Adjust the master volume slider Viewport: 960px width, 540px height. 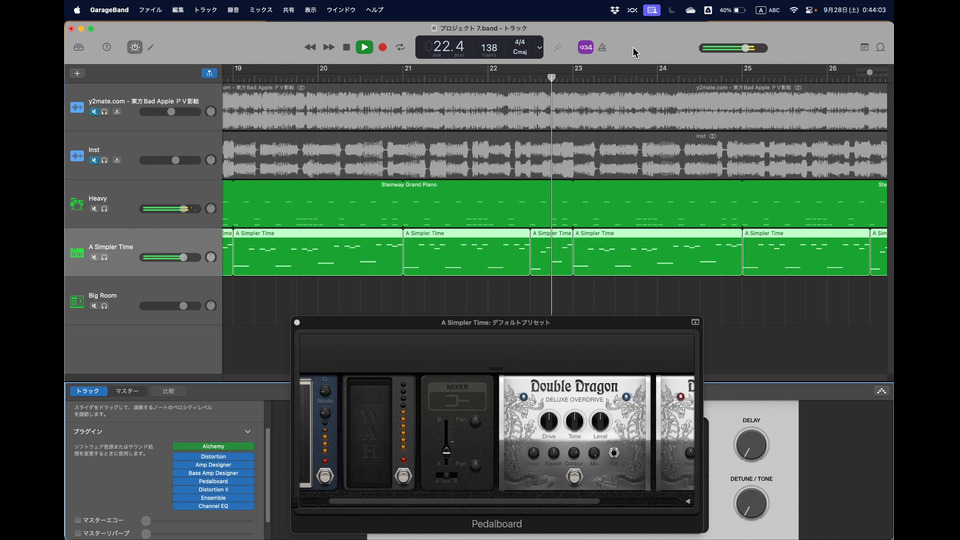[x=733, y=48]
